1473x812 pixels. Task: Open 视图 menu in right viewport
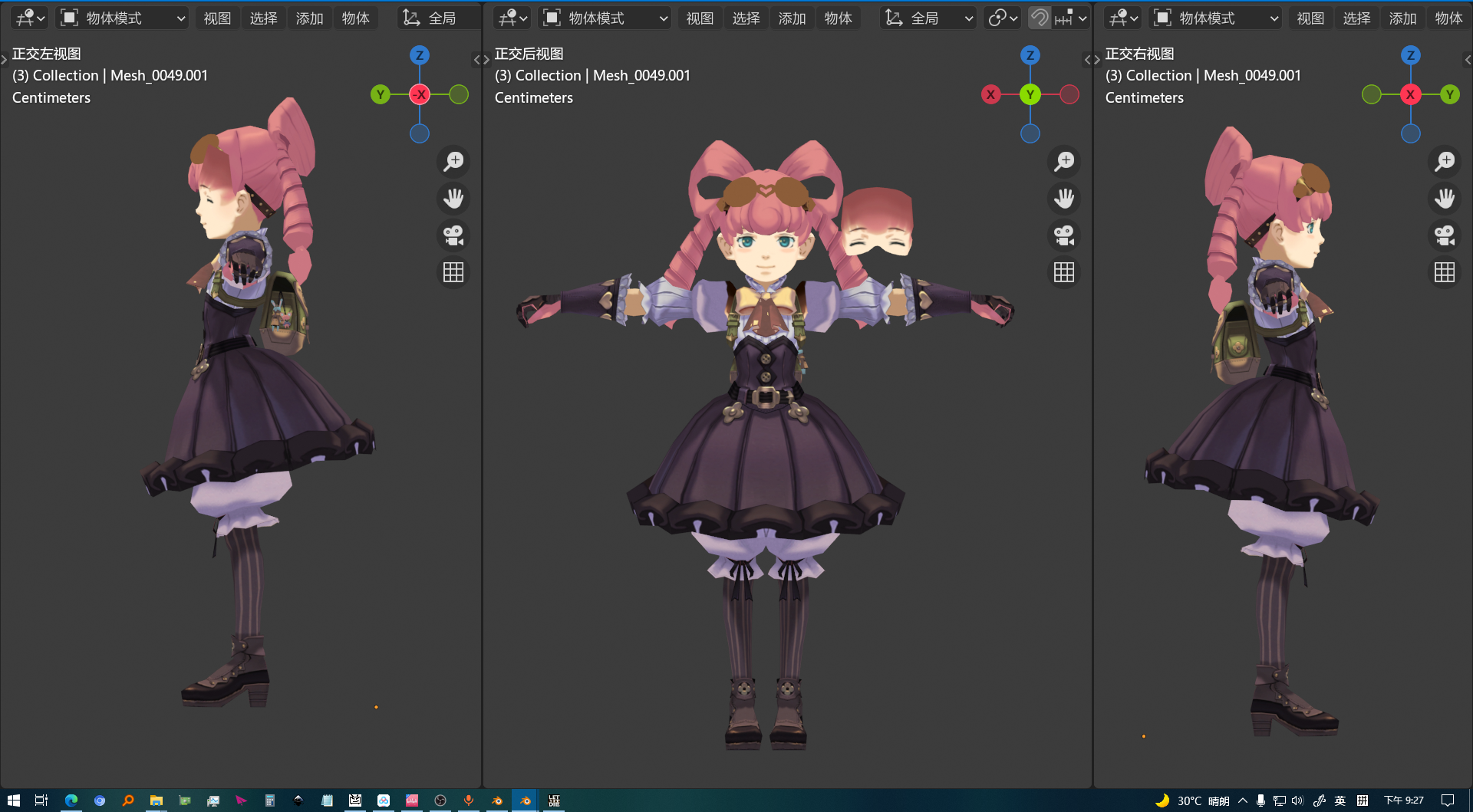click(1310, 18)
